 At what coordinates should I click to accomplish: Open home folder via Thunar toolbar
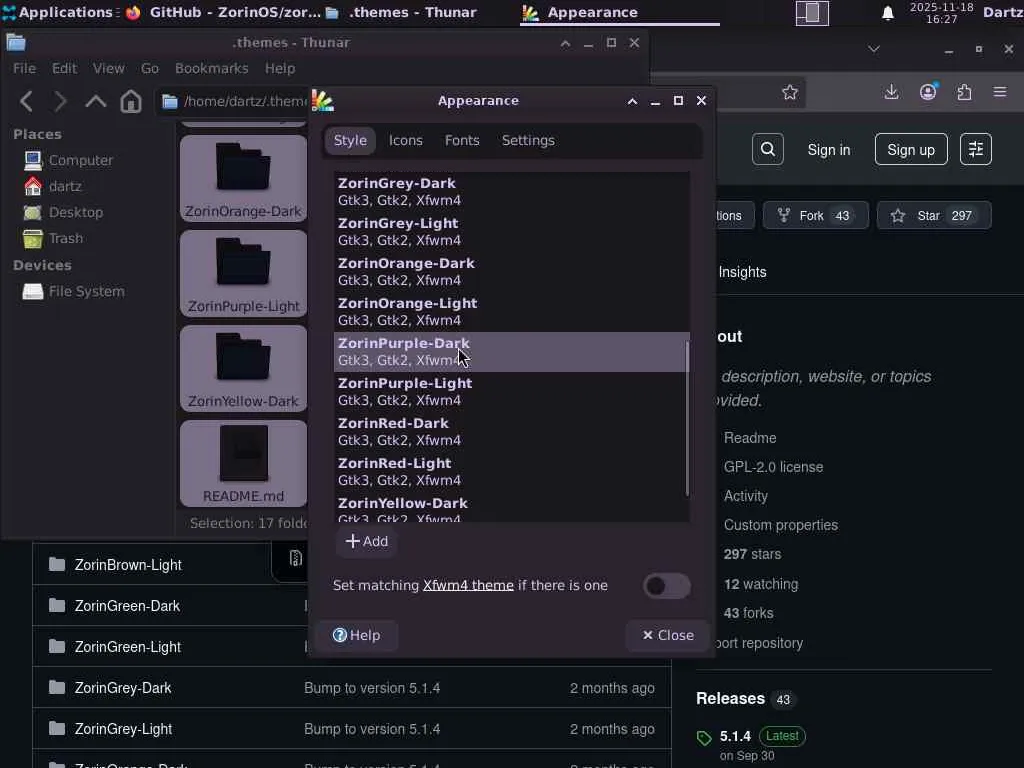pyautogui.click(x=131, y=101)
